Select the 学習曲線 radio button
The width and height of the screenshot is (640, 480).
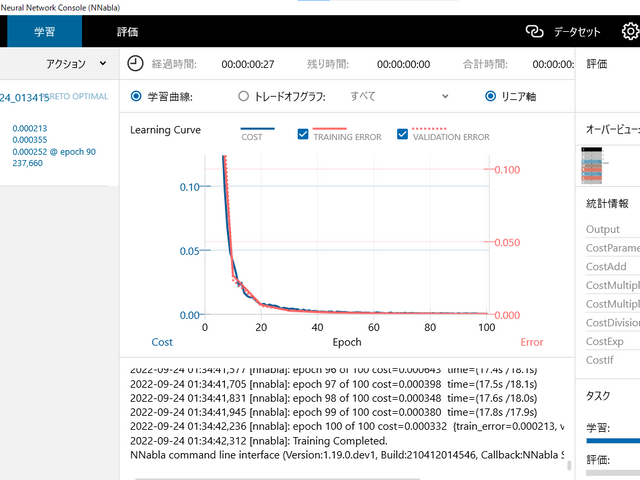click(x=137, y=97)
